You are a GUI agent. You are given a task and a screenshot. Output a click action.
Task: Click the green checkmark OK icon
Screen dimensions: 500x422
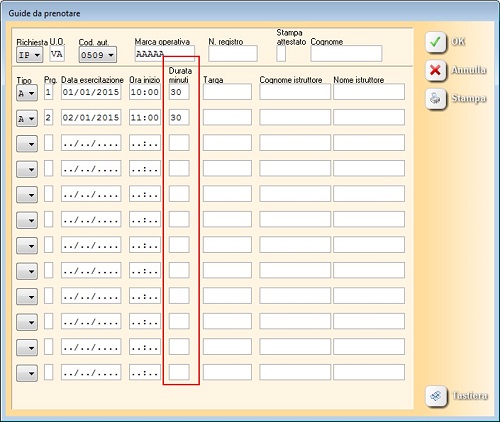click(x=436, y=42)
